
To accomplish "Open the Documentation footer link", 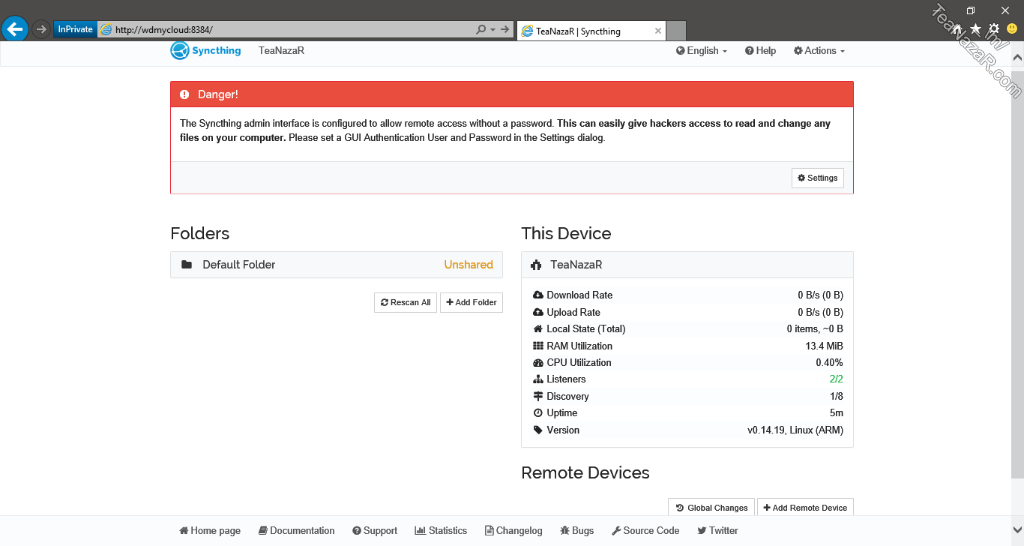I will 296,530.
